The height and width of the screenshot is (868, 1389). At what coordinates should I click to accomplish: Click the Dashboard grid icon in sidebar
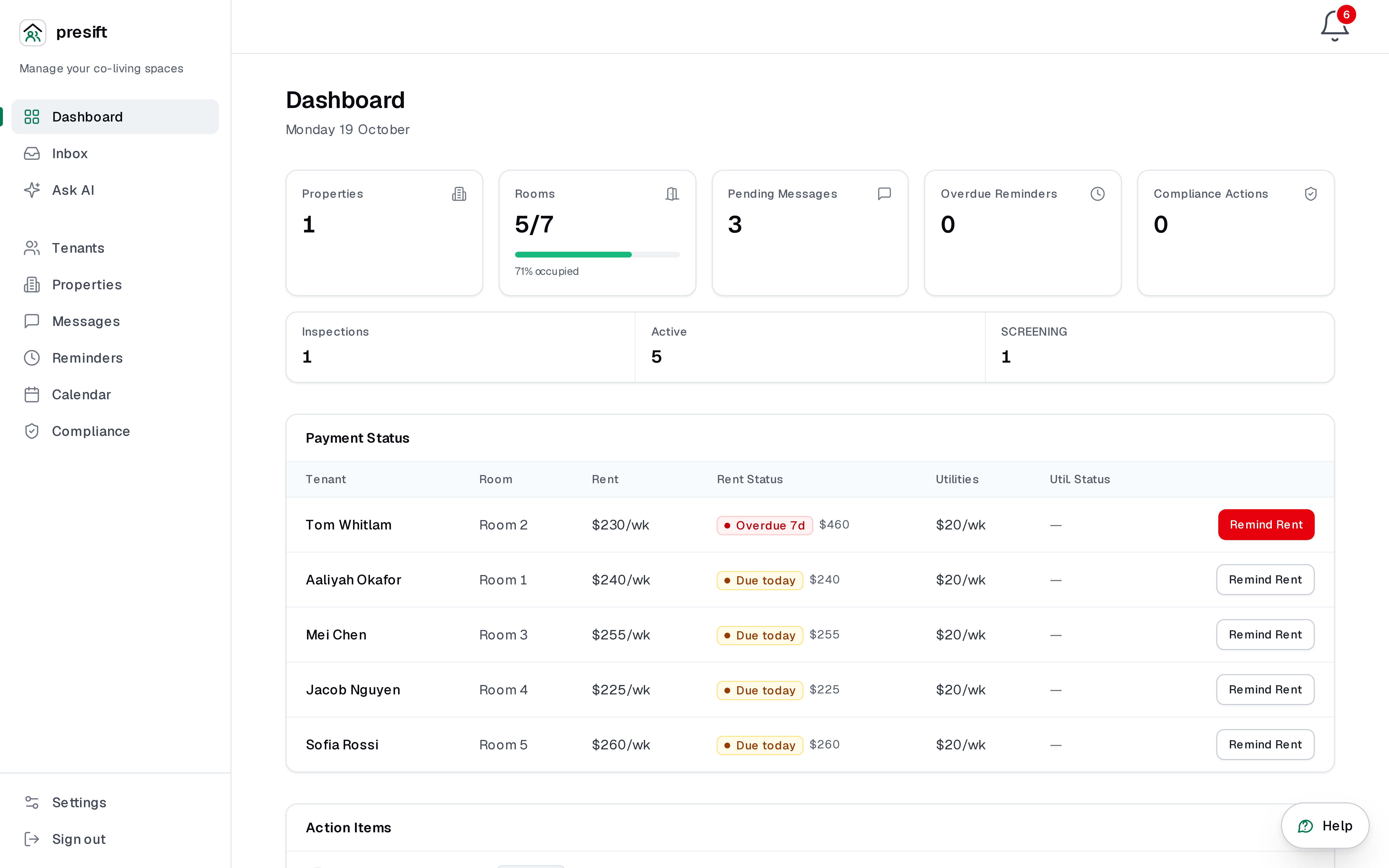pyautogui.click(x=32, y=117)
